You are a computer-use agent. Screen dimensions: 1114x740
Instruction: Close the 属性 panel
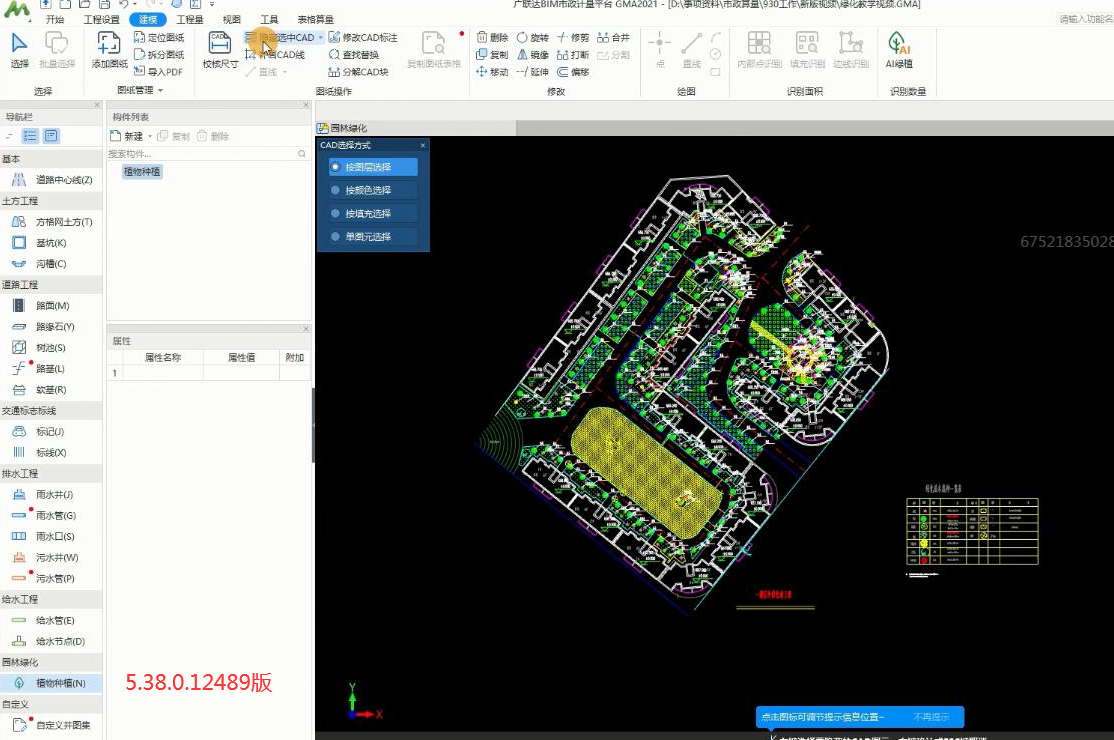pyautogui.click(x=306, y=329)
